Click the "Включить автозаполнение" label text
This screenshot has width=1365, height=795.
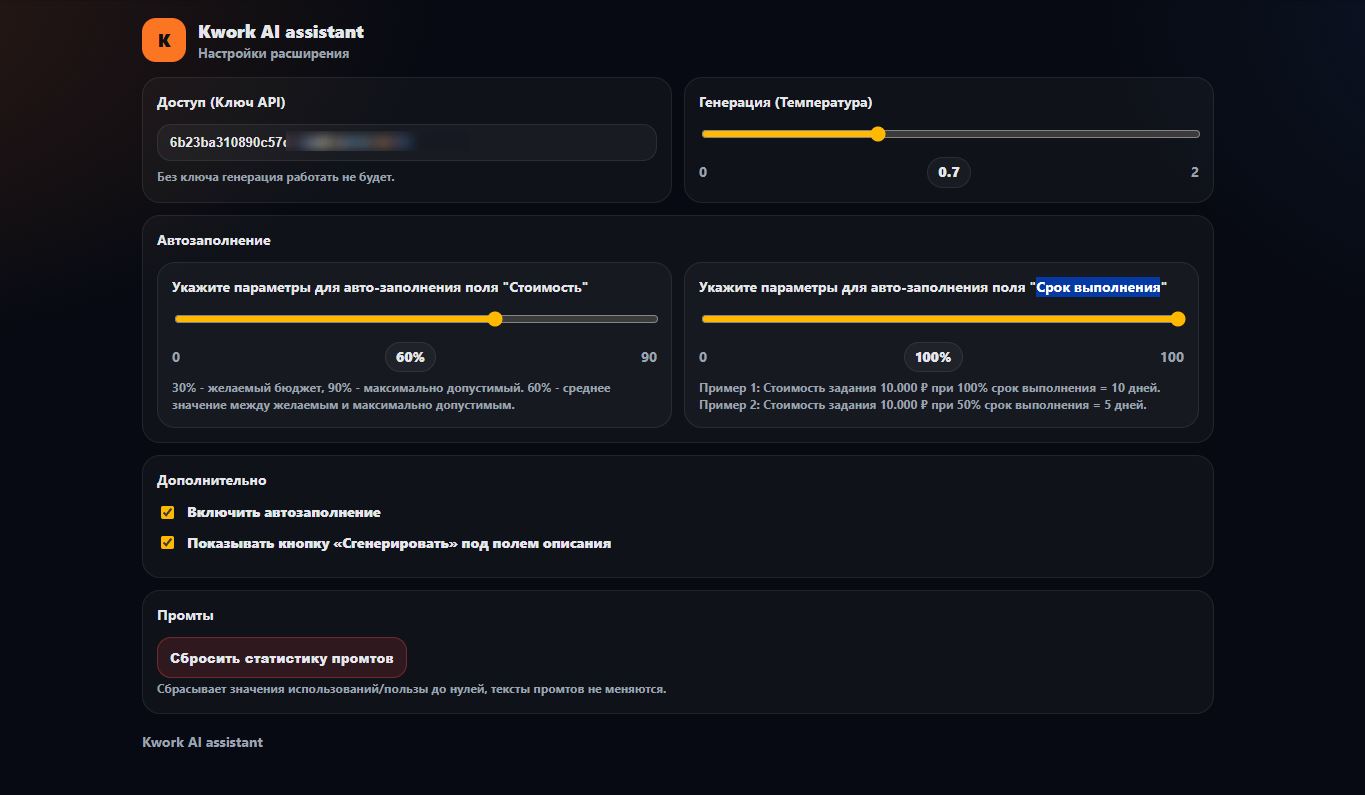284,512
